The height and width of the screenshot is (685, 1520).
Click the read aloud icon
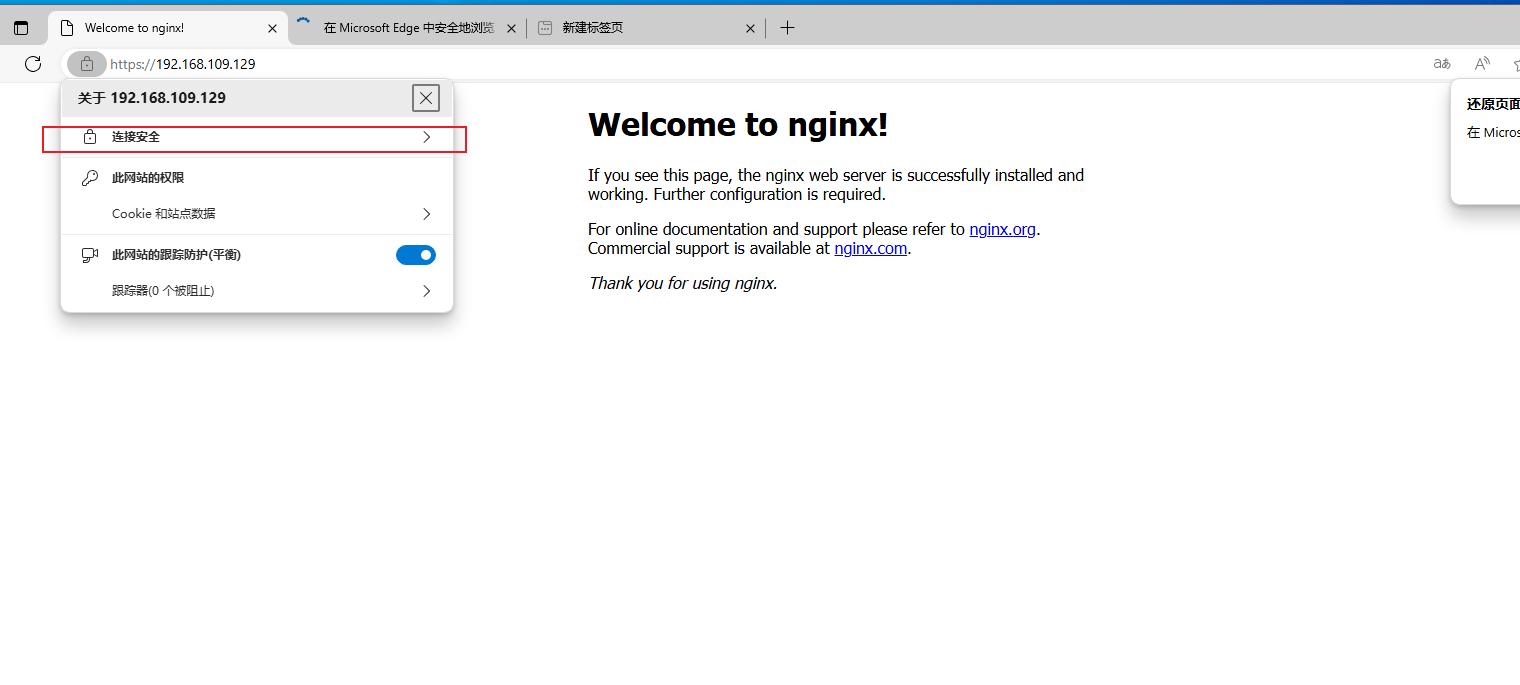pos(1482,64)
